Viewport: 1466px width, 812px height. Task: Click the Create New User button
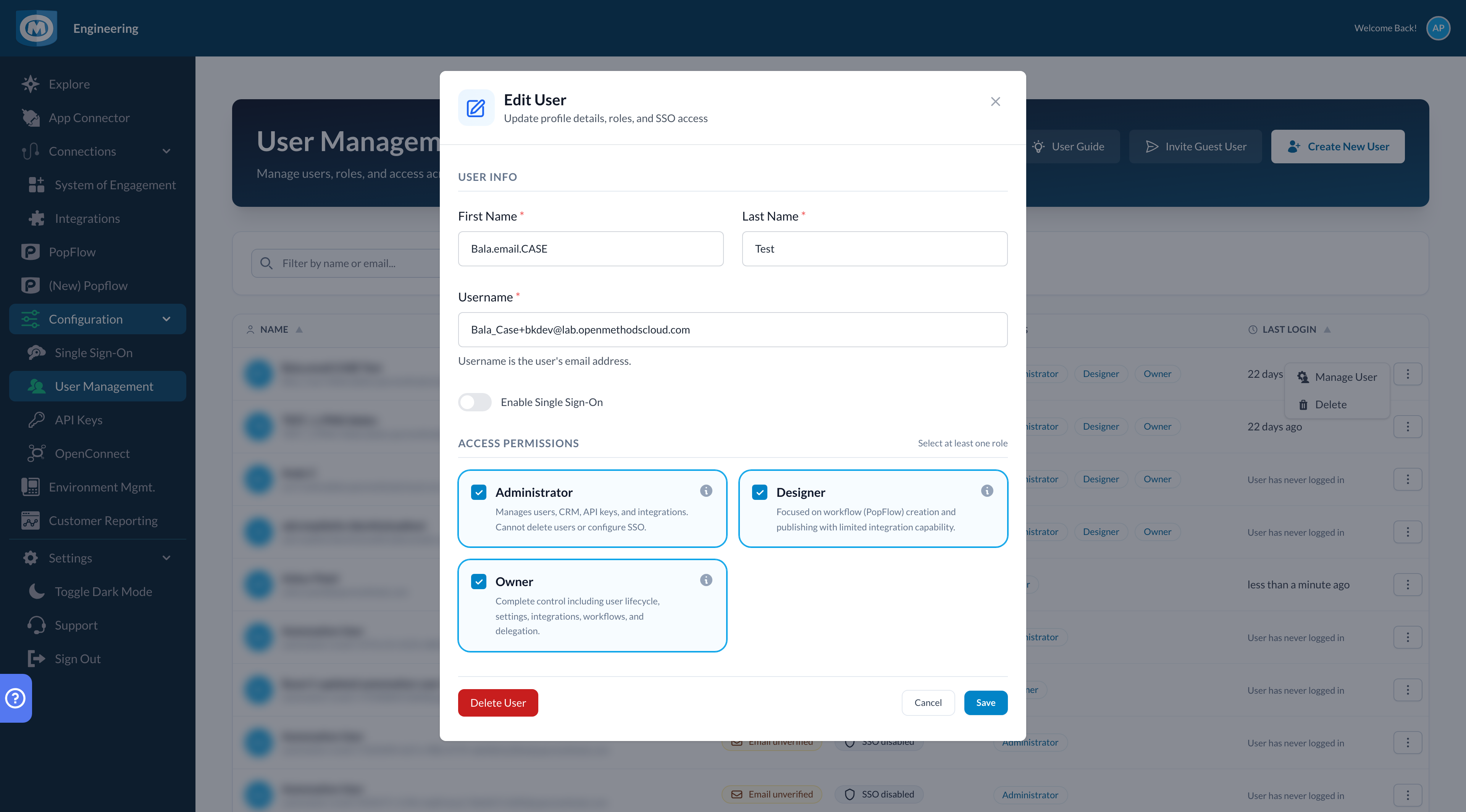pos(1337,147)
